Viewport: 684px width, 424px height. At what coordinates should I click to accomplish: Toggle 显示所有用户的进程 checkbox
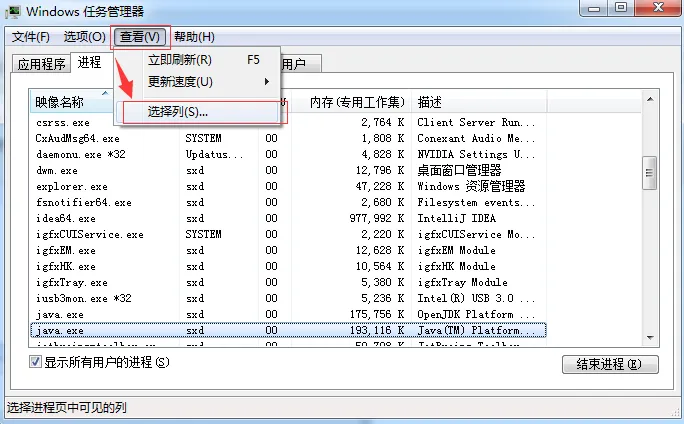point(37,362)
